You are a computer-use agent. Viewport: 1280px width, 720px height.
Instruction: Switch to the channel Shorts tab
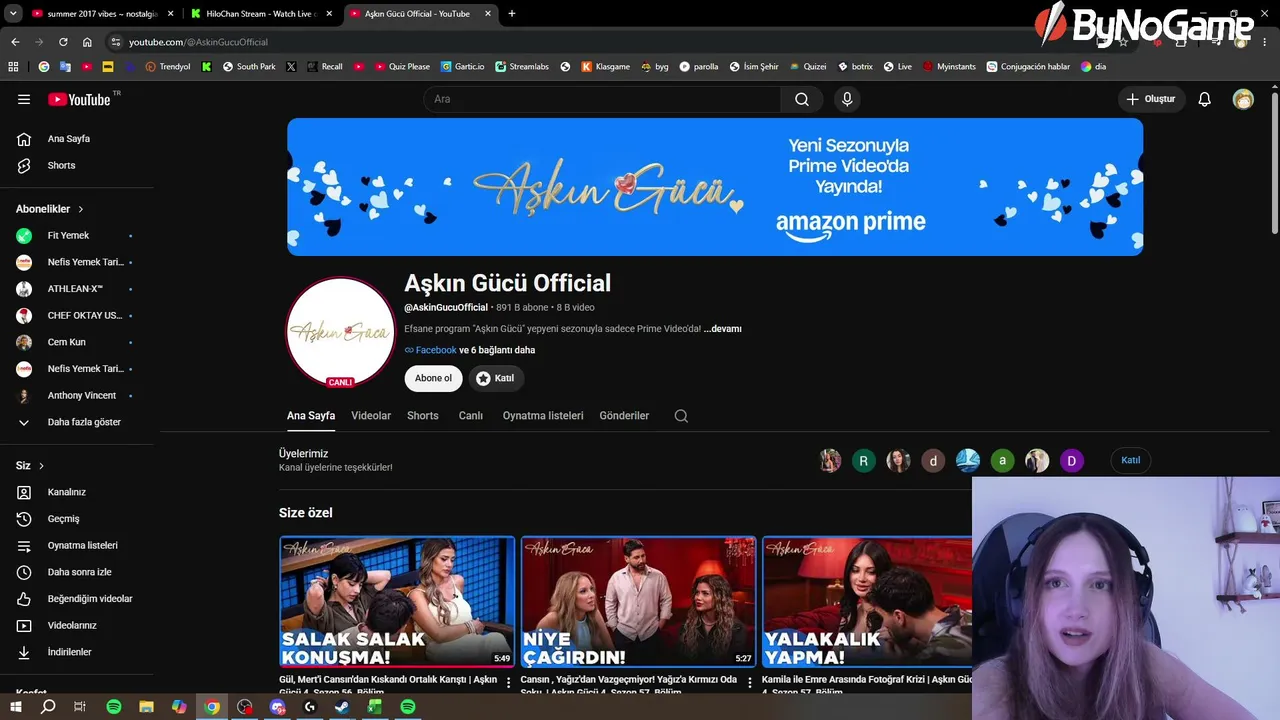pyautogui.click(x=423, y=416)
